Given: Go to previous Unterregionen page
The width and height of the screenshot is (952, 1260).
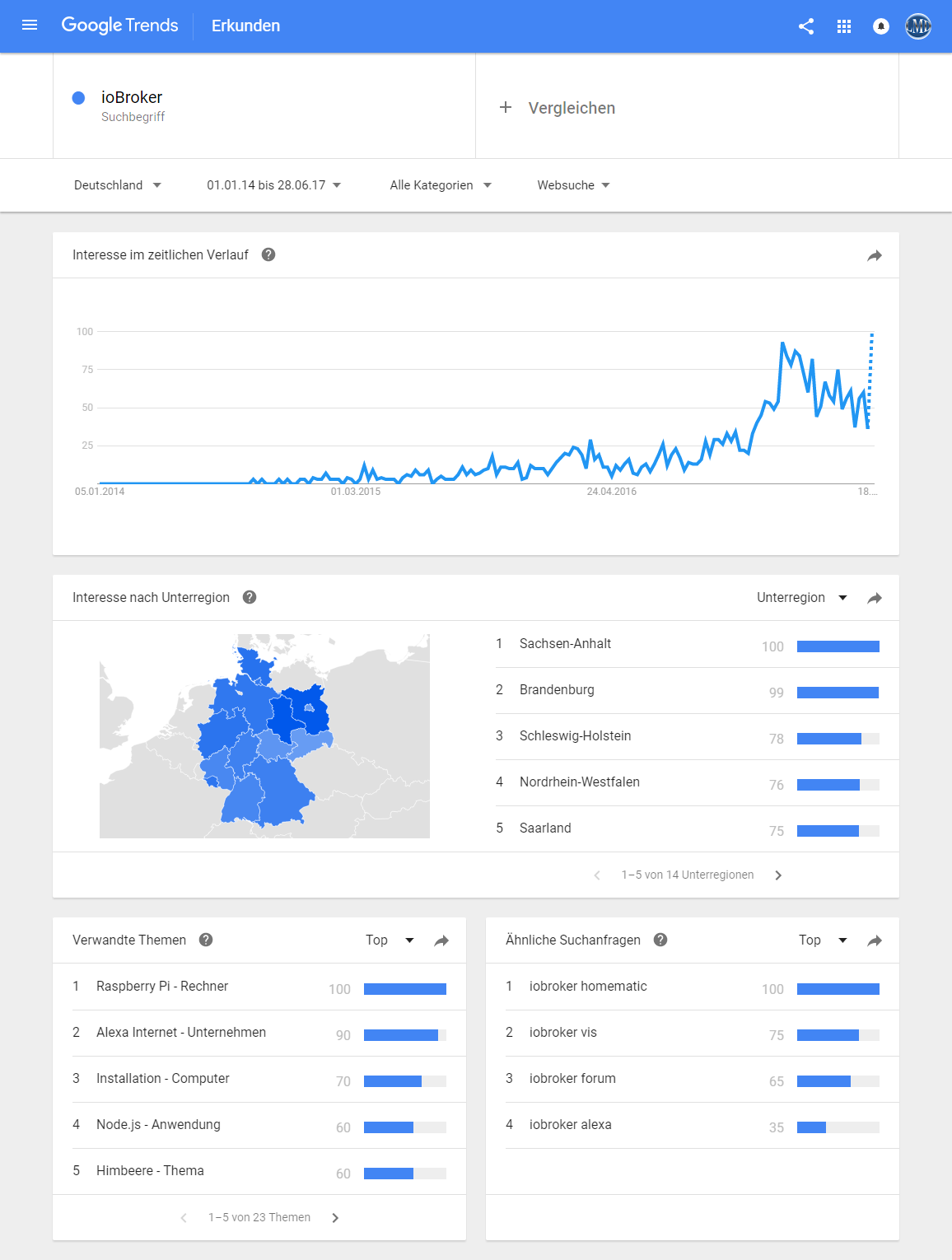Looking at the screenshot, I should coord(597,875).
